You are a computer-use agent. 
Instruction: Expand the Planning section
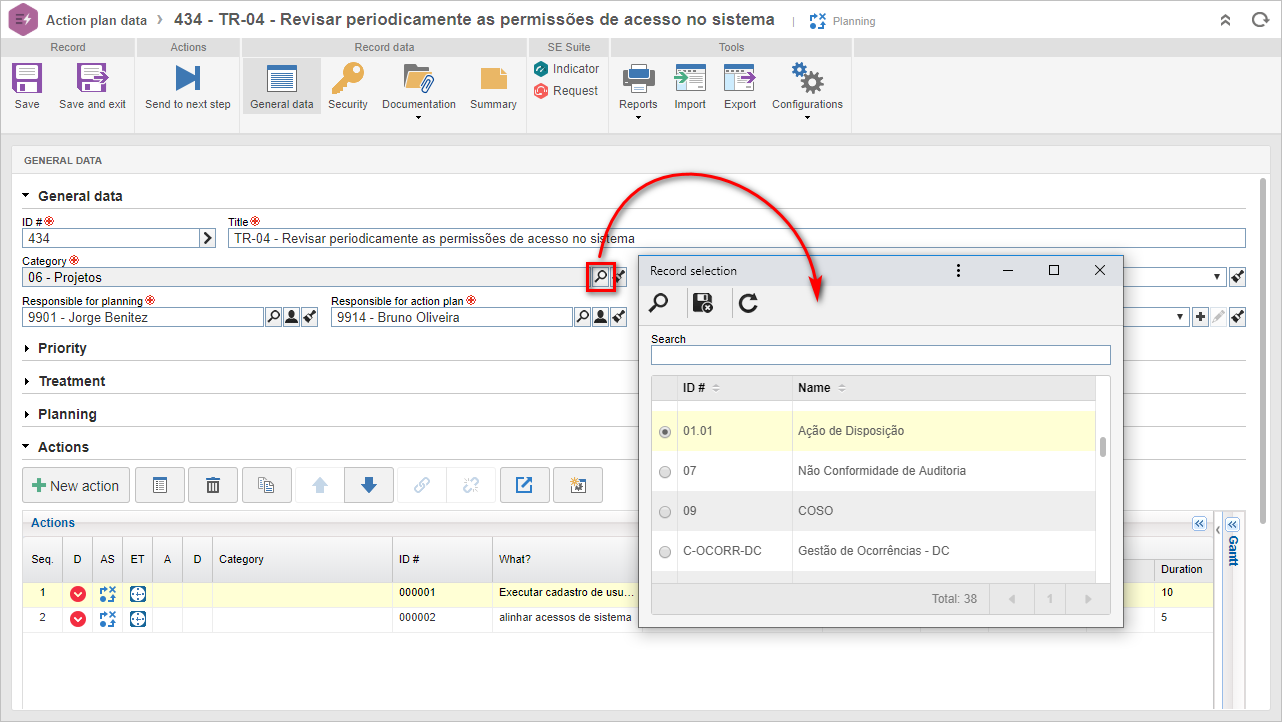pyautogui.click(x=60, y=414)
